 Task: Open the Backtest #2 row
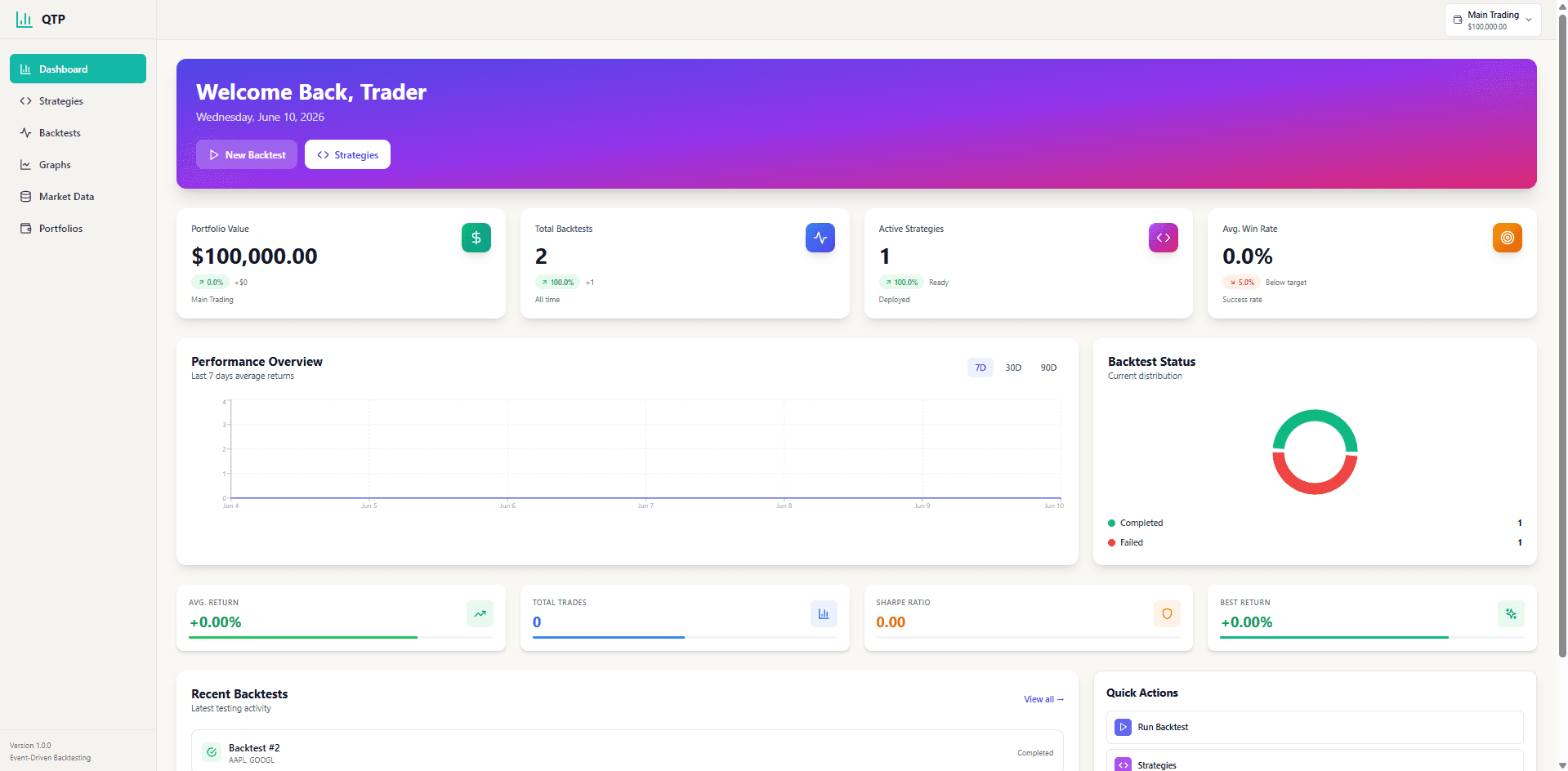[x=628, y=751]
